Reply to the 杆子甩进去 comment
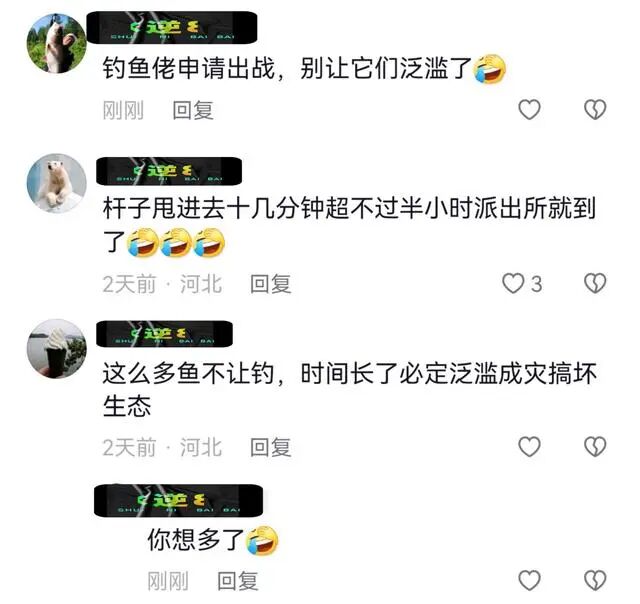This screenshot has width=640, height=604. 271,284
